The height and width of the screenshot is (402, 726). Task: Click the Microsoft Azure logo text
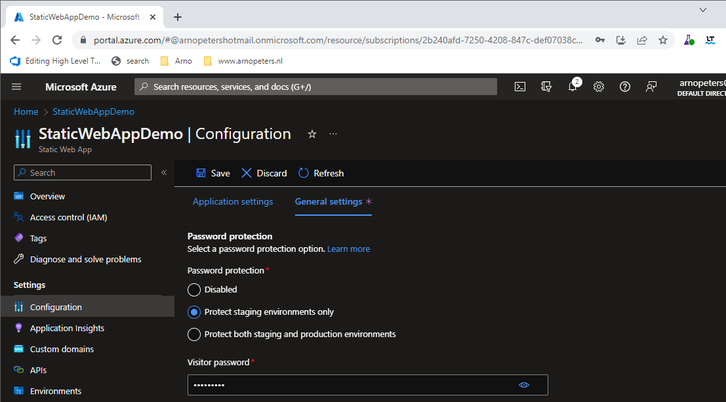[x=81, y=87]
